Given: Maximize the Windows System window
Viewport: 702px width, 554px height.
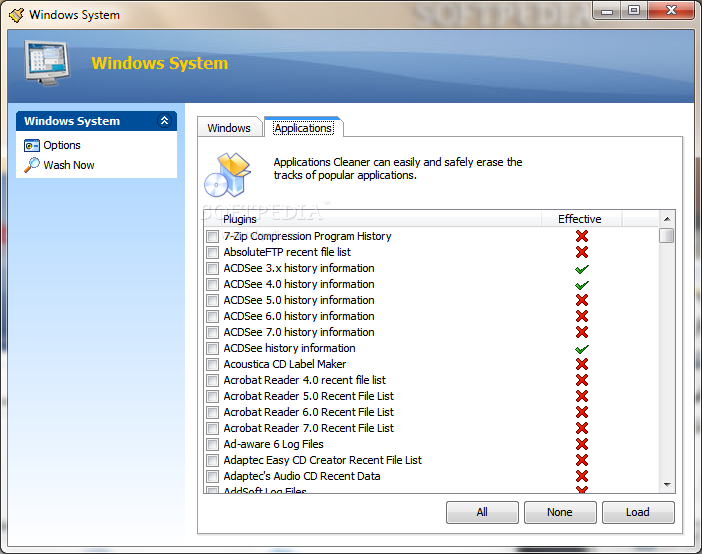Looking at the screenshot, I should (x=634, y=10).
